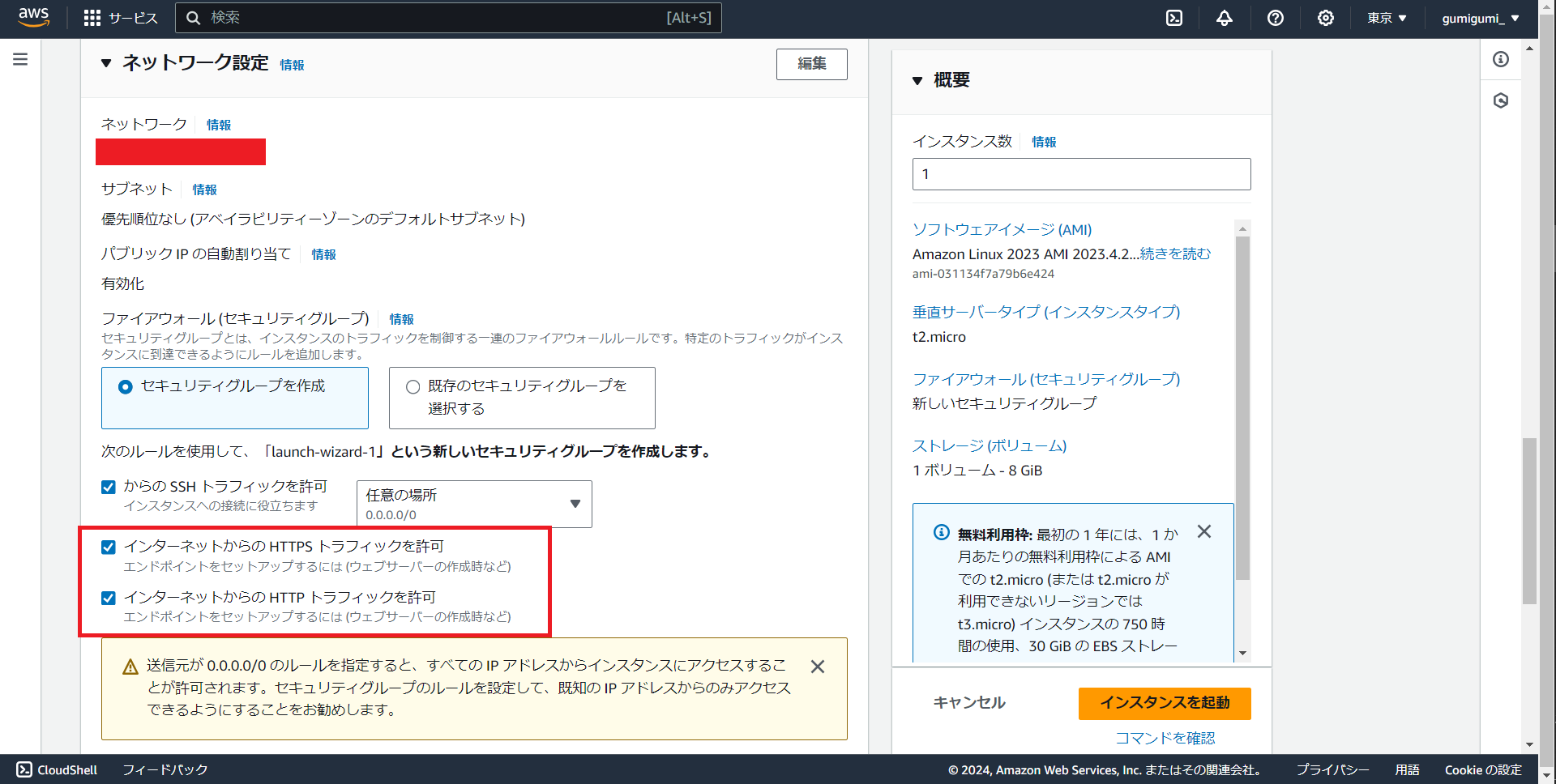Uncheck インターネットからの HTTPS トラフィックを許可
The height and width of the screenshot is (784, 1556).
click(x=108, y=547)
